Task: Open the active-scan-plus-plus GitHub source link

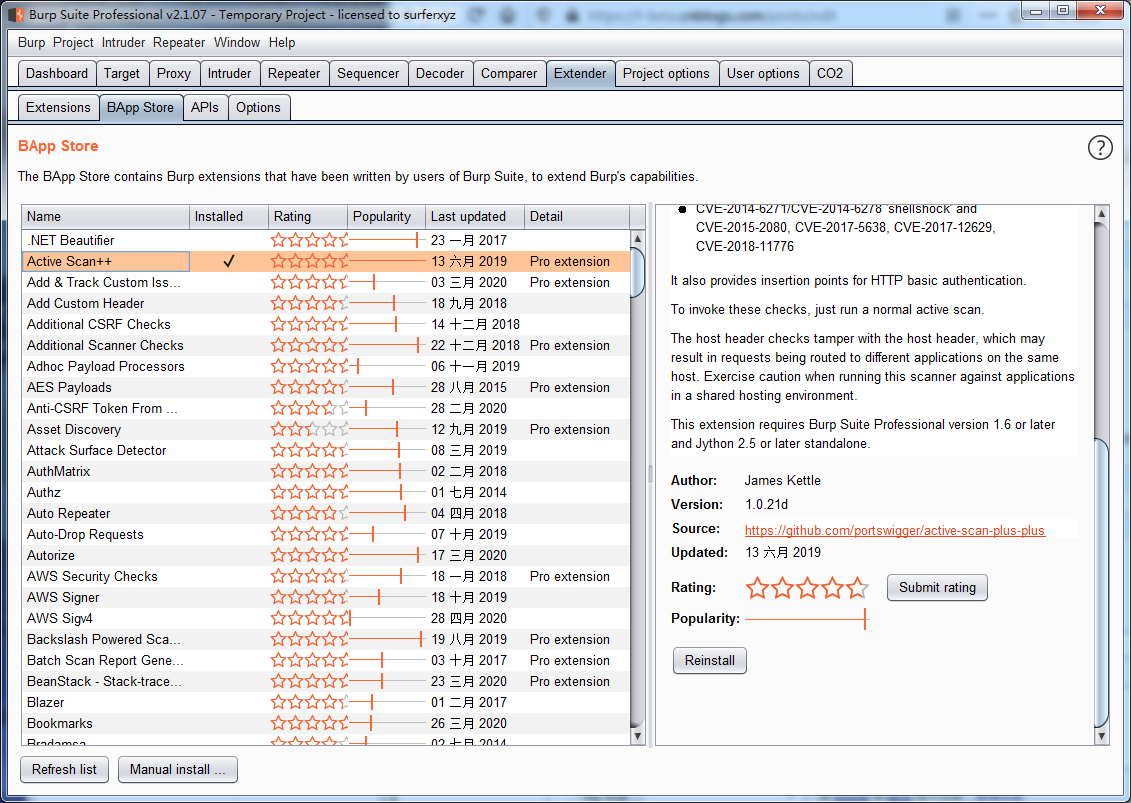Action: pyautogui.click(x=894, y=530)
